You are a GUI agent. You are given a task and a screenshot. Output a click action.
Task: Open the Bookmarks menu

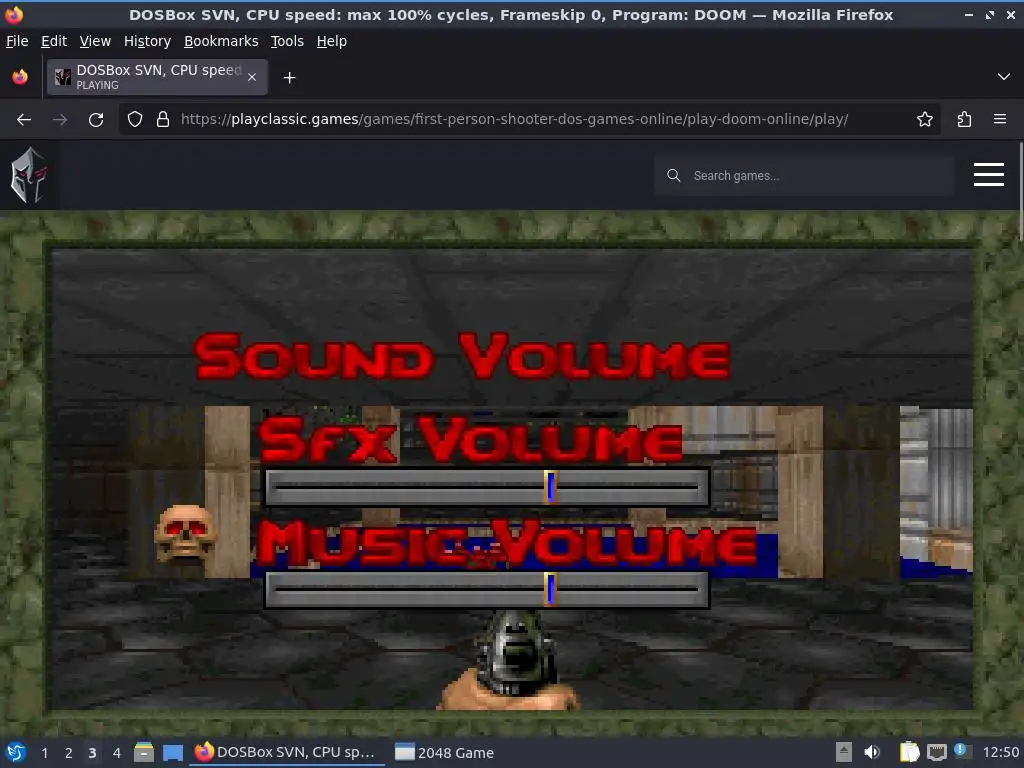[x=221, y=41]
